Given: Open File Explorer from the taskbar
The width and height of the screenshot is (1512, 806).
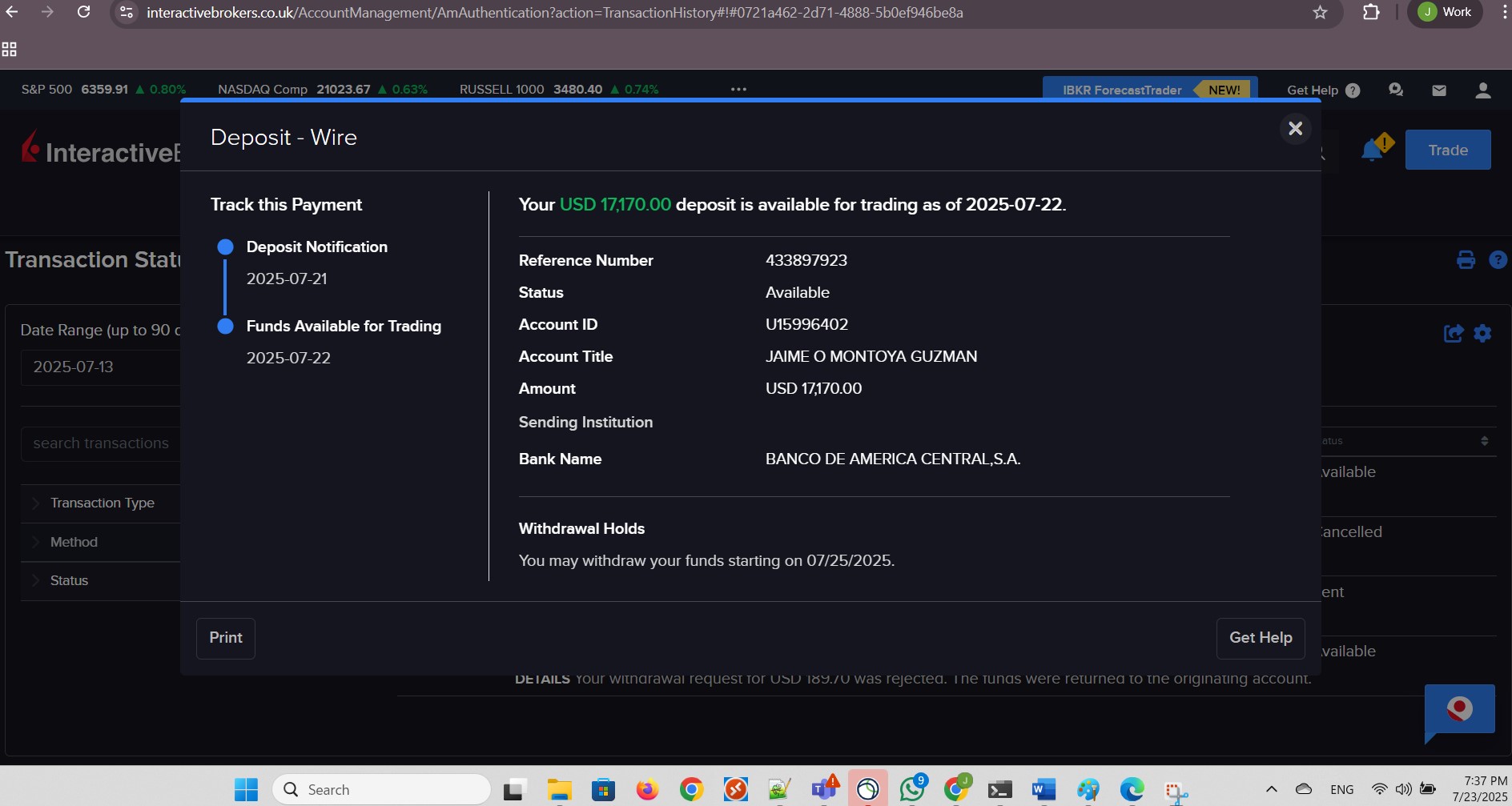Looking at the screenshot, I should point(559,790).
